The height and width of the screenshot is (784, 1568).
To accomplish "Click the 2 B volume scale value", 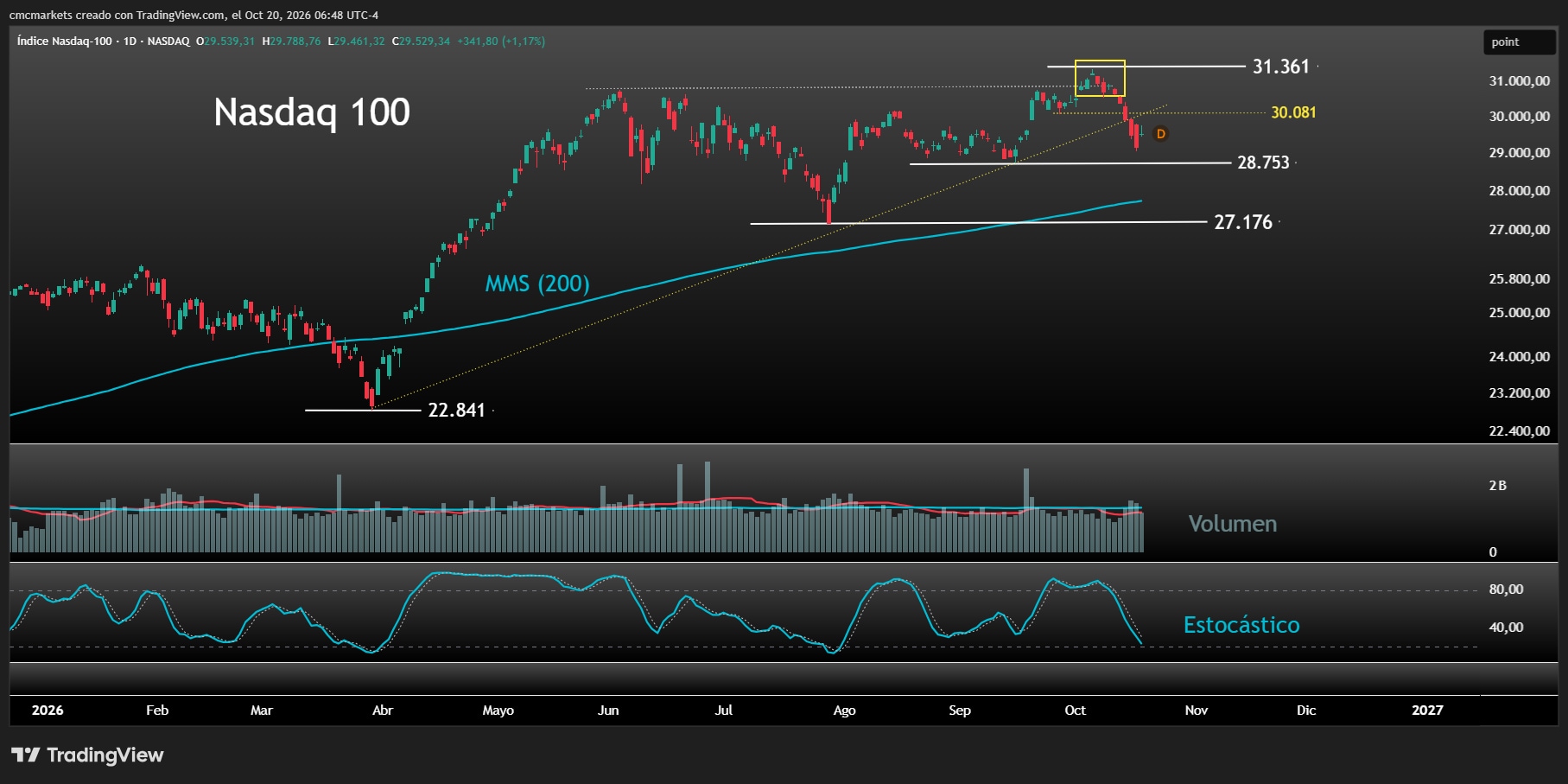I will pos(1497,486).
